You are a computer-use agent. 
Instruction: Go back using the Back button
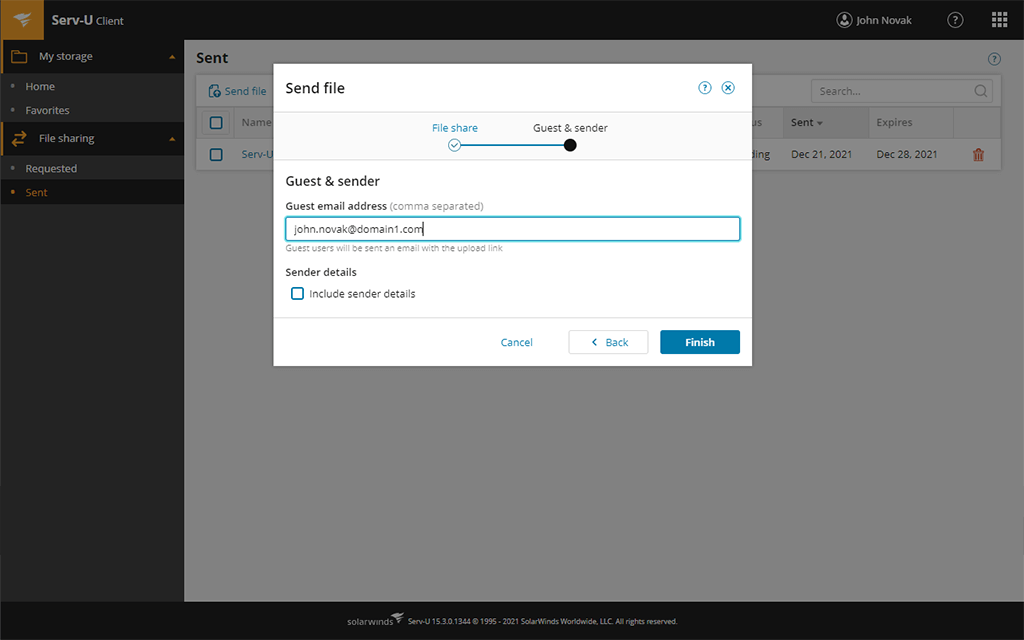[x=608, y=342]
